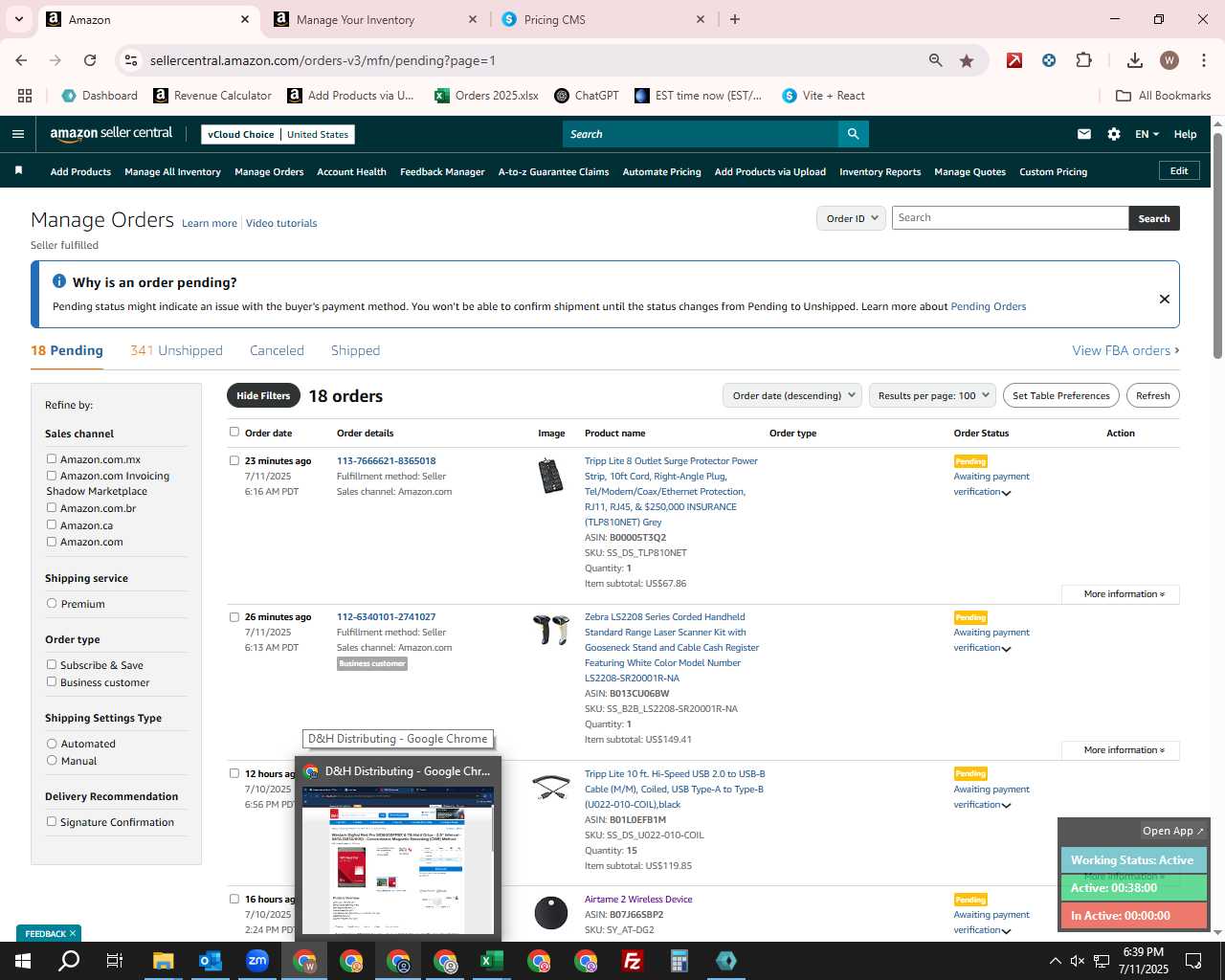This screenshot has width=1225, height=980.
Task: Click the Refresh orders button
Action: 1152,395
